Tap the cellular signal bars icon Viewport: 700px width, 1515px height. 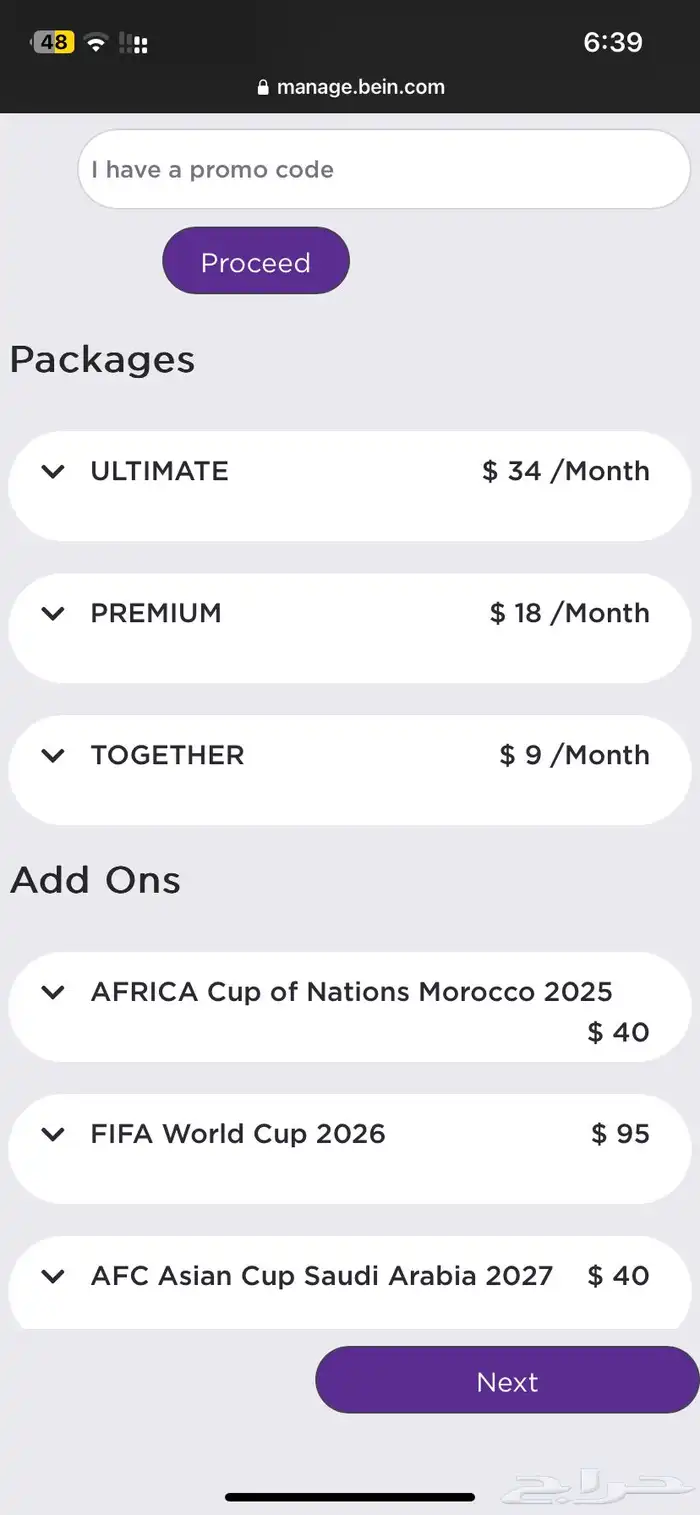[x=134, y=43]
